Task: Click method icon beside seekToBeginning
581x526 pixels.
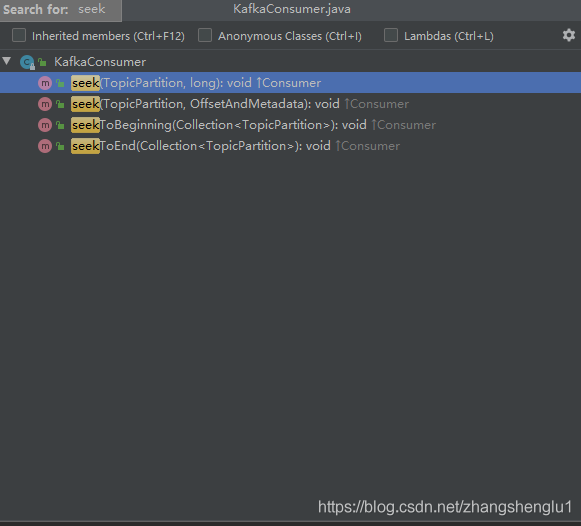Action: click(45, 125)
